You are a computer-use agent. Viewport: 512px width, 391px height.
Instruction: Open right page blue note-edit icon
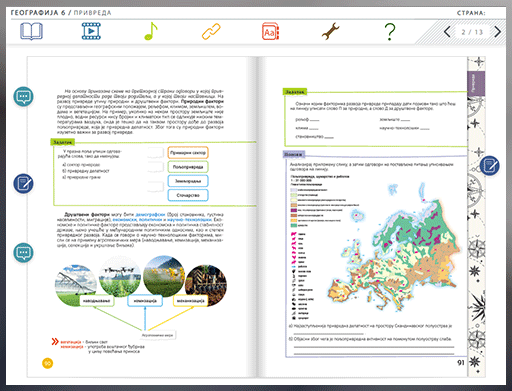point(490,165)
